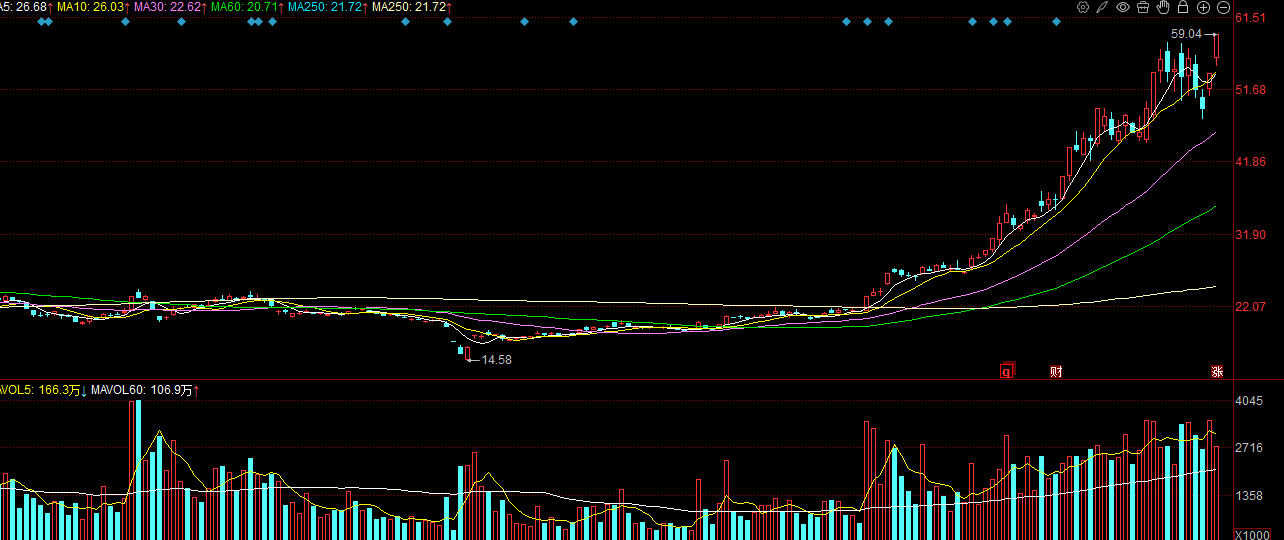
Task: Click the 1358 volume axis value
Action: click(x=1250, y=495)
